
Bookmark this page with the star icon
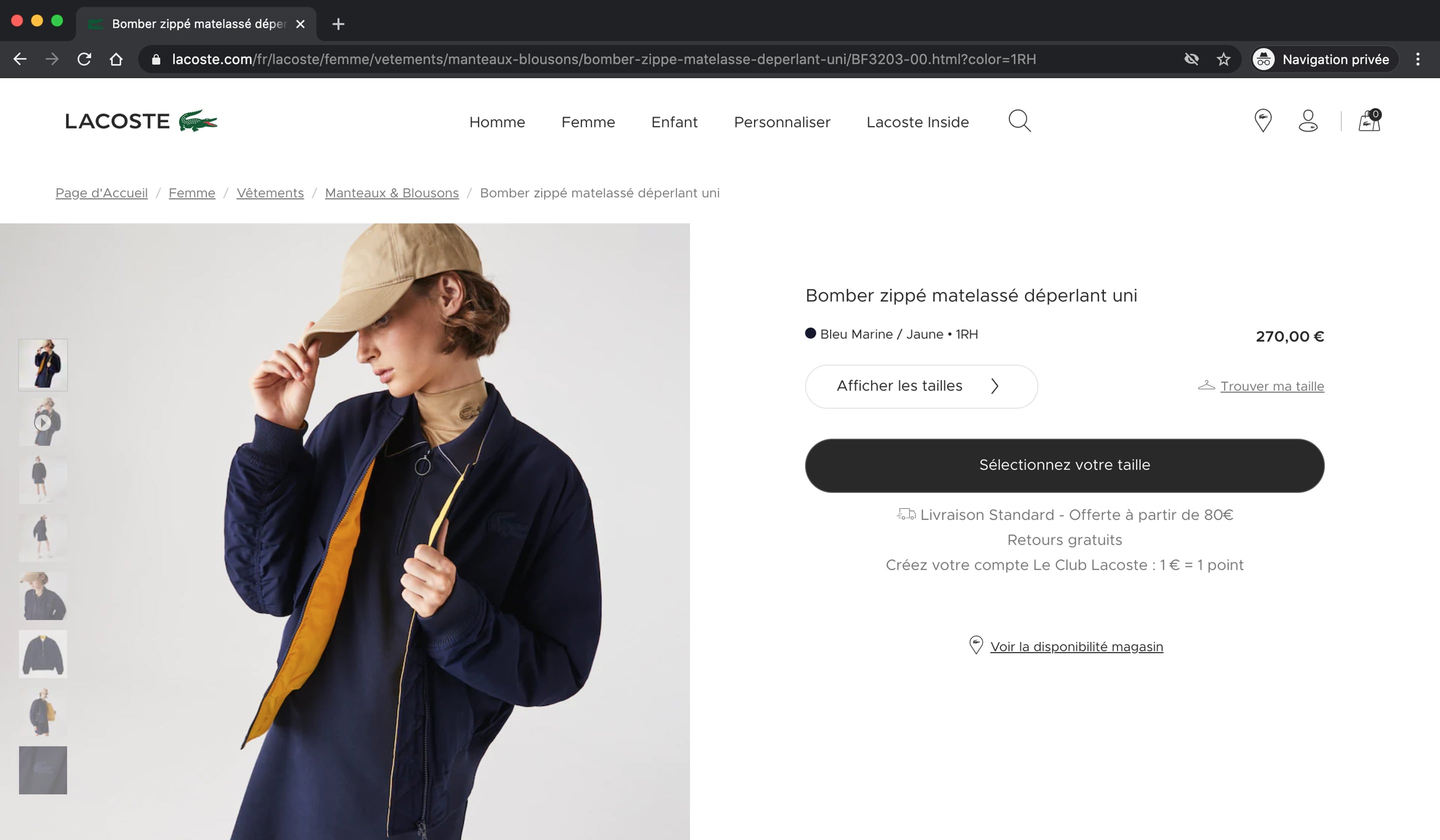pyautogui.click(x=1223, y=59)
